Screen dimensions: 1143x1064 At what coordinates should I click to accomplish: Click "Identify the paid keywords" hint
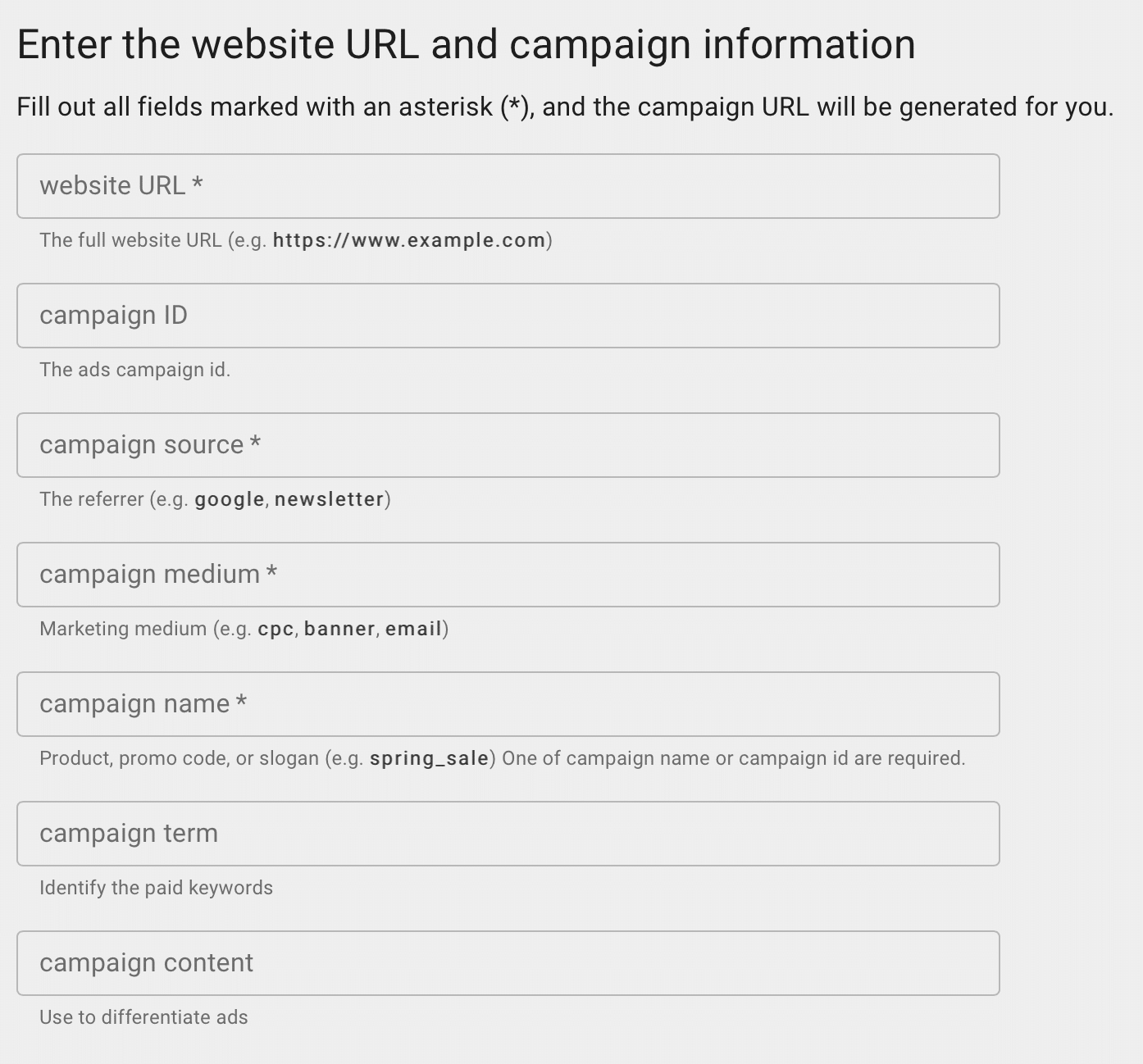click(156, 888)
